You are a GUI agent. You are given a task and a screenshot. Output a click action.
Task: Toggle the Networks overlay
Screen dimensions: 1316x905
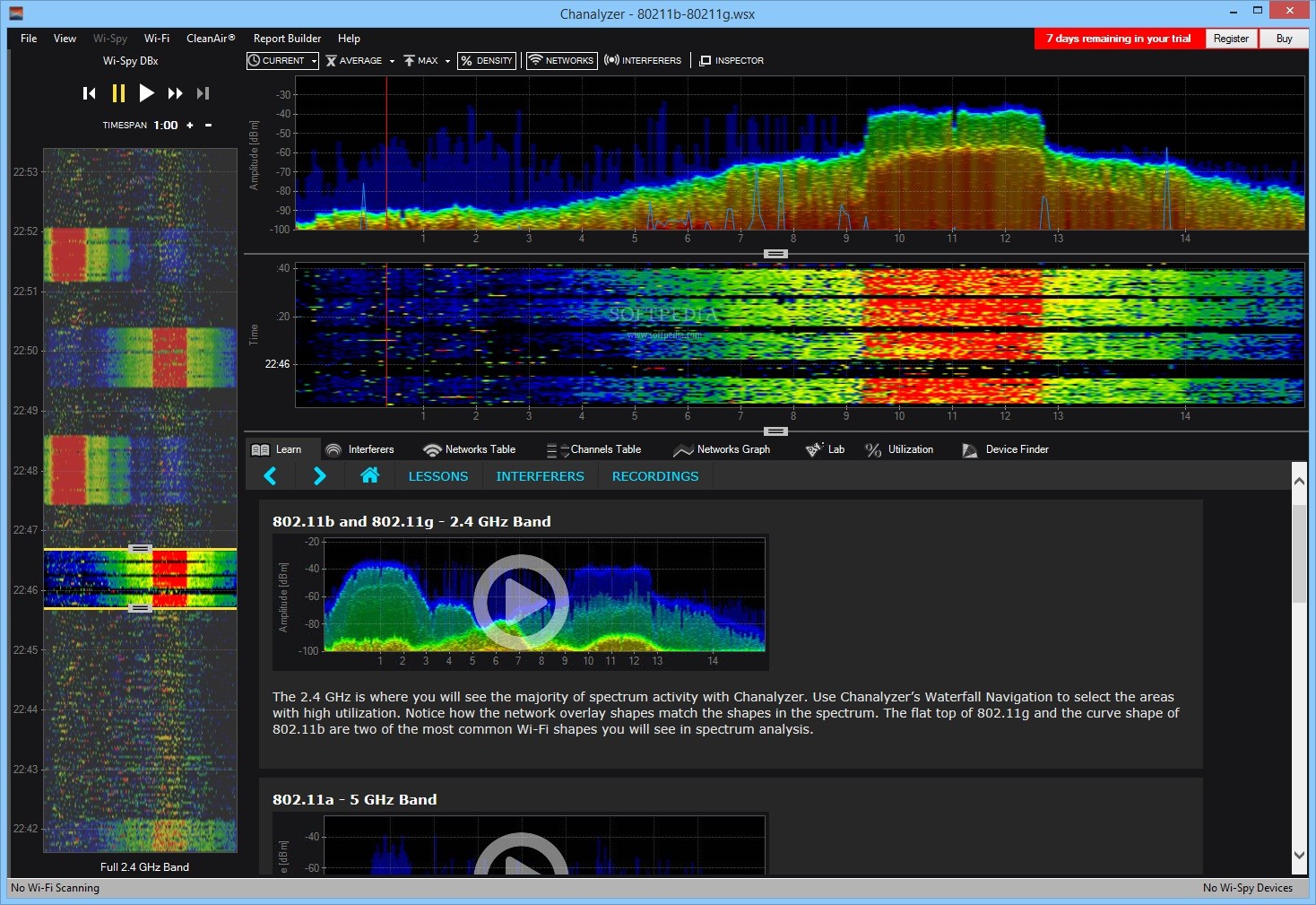click(562, 61)
